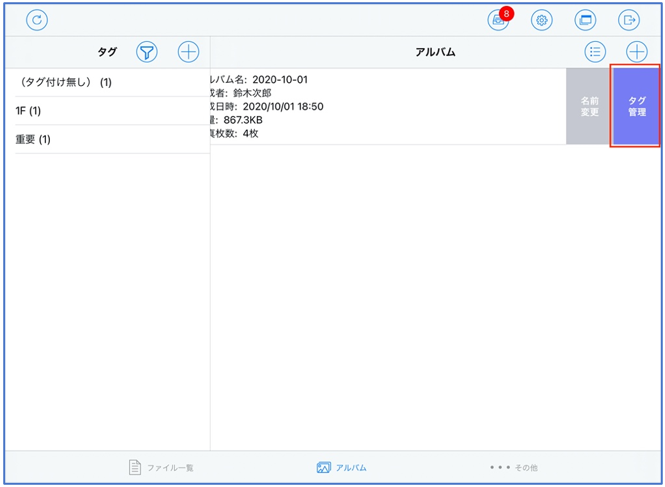Click the タグ管理 tag management button

click(636, 107)
